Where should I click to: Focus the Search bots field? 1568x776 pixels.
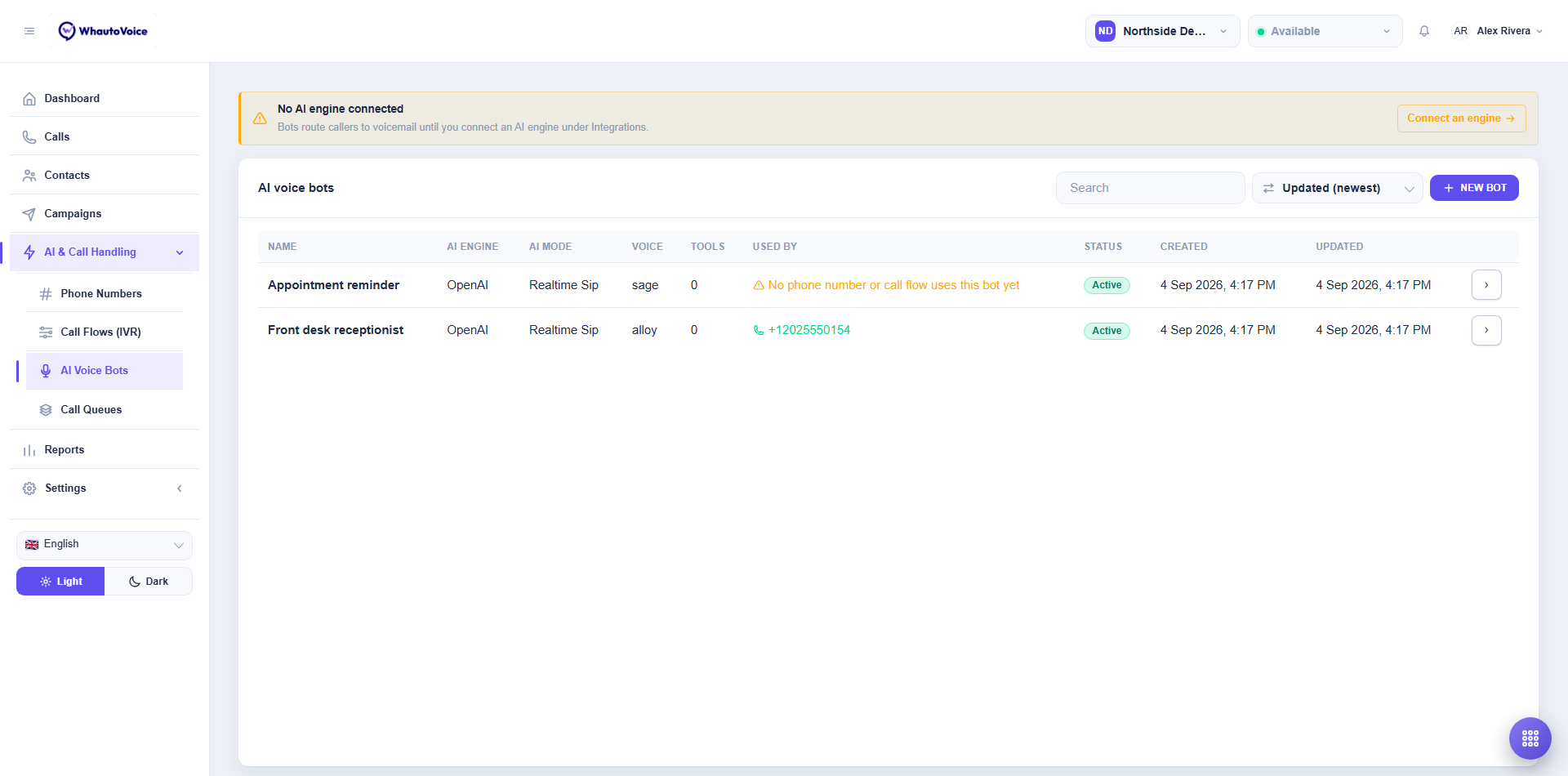1150,188
